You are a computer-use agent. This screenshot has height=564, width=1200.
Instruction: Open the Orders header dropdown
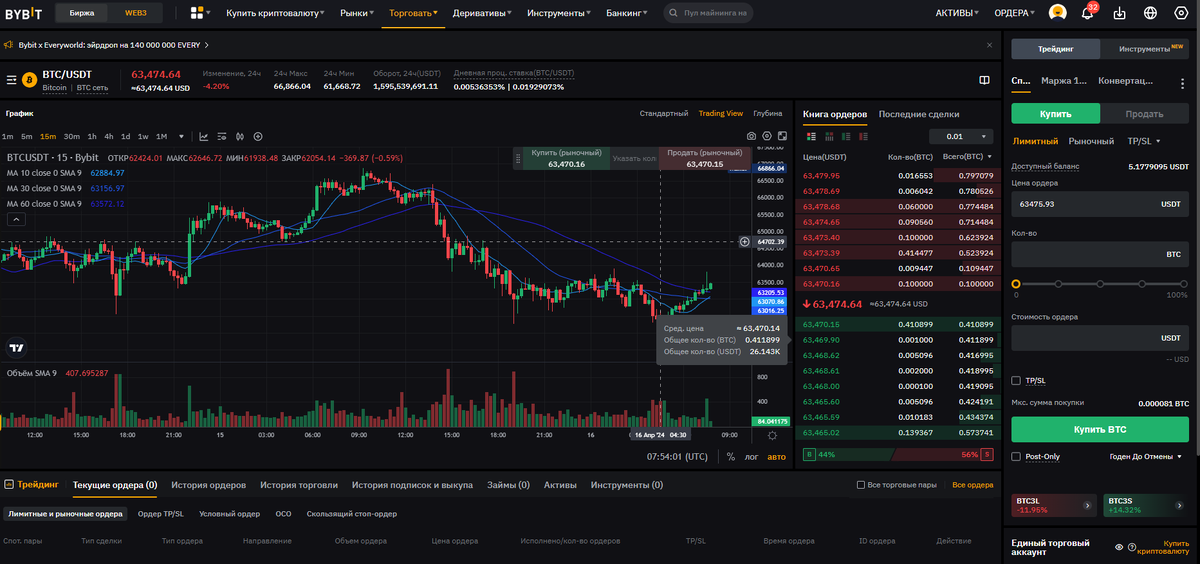[x=1016, y=13]
